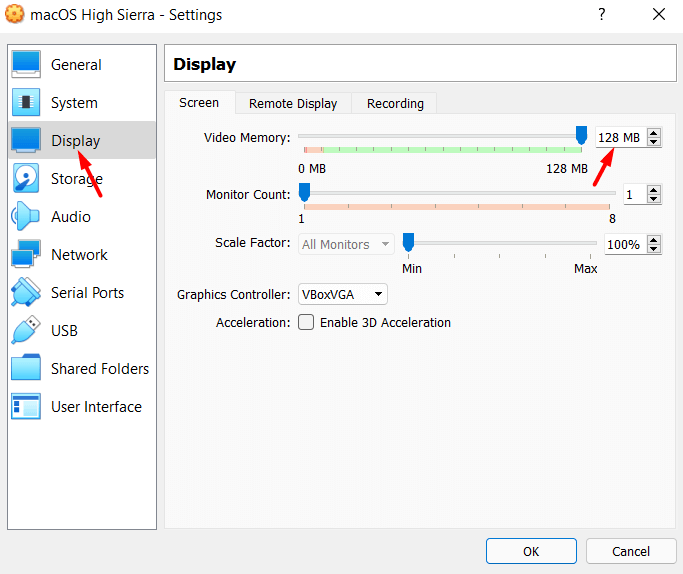The image size is (683, 574).
Task: Open the General settings icon
Action: click(25, 65)
